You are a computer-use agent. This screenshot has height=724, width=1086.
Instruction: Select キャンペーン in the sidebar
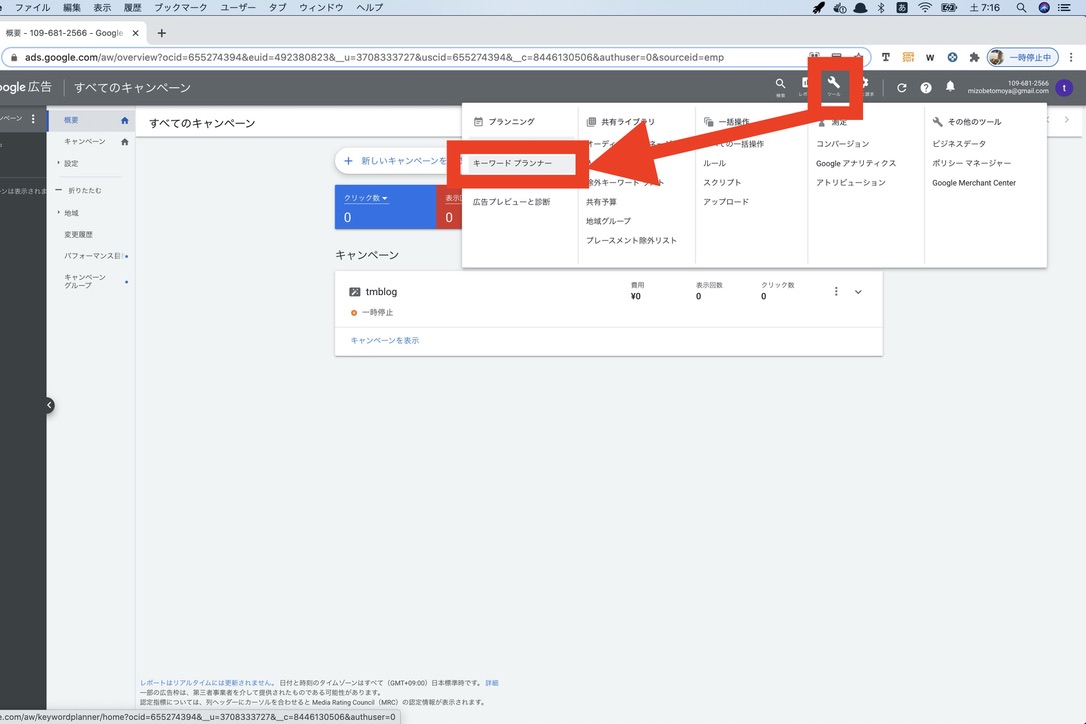(x=84, y=141)
